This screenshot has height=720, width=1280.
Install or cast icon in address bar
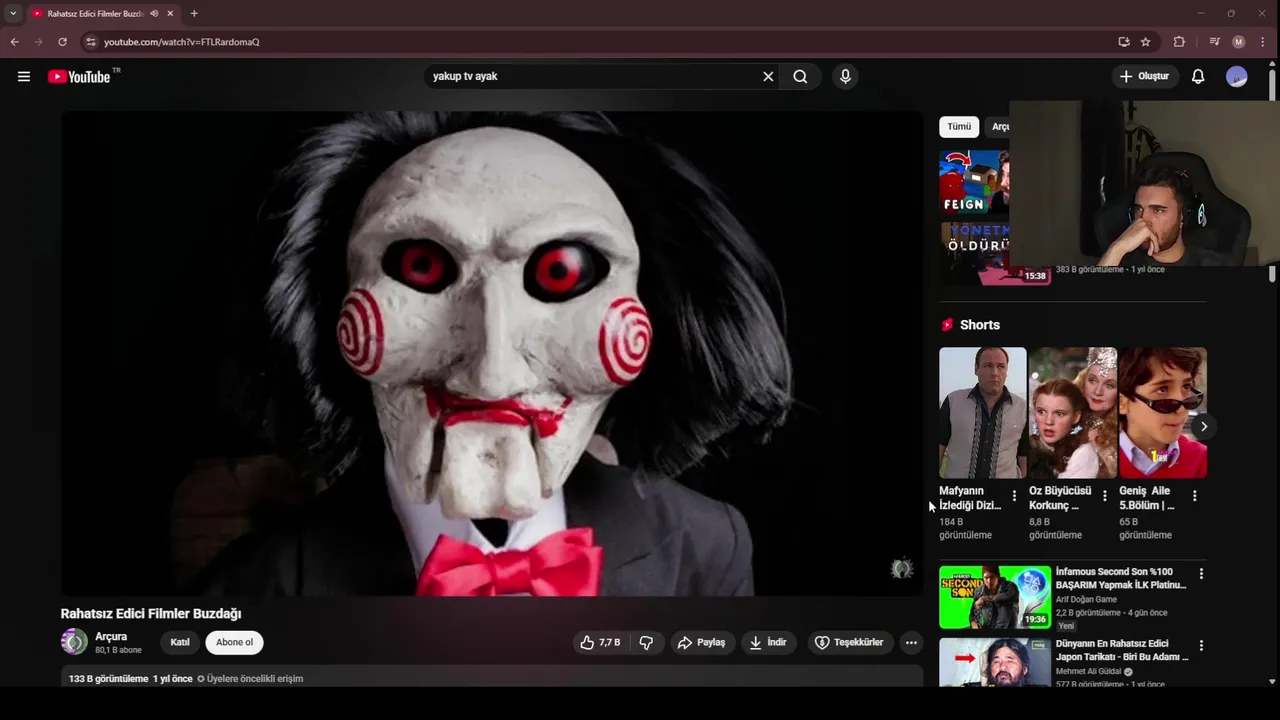tap(1124, 42)
